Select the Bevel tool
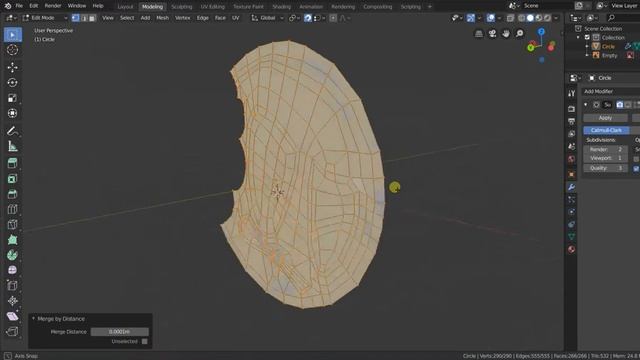The height and width of the screenshot is (360, 640). coord(12,194)
